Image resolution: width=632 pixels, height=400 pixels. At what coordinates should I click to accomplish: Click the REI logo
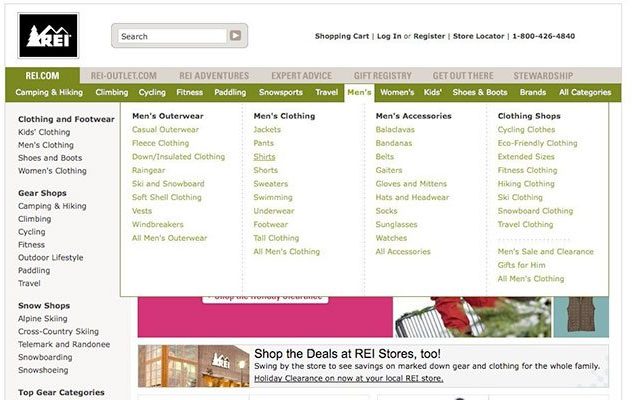click(x=48, y=35)
